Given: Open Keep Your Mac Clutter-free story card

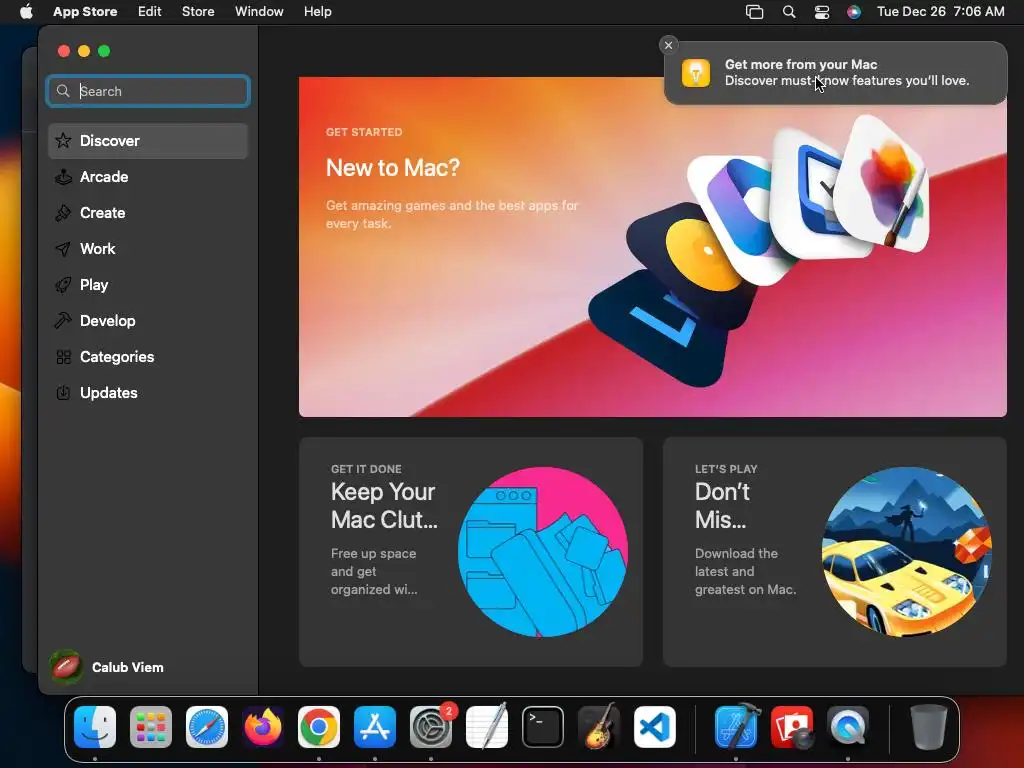Looking at the screenshot, I should coord(471,552).
